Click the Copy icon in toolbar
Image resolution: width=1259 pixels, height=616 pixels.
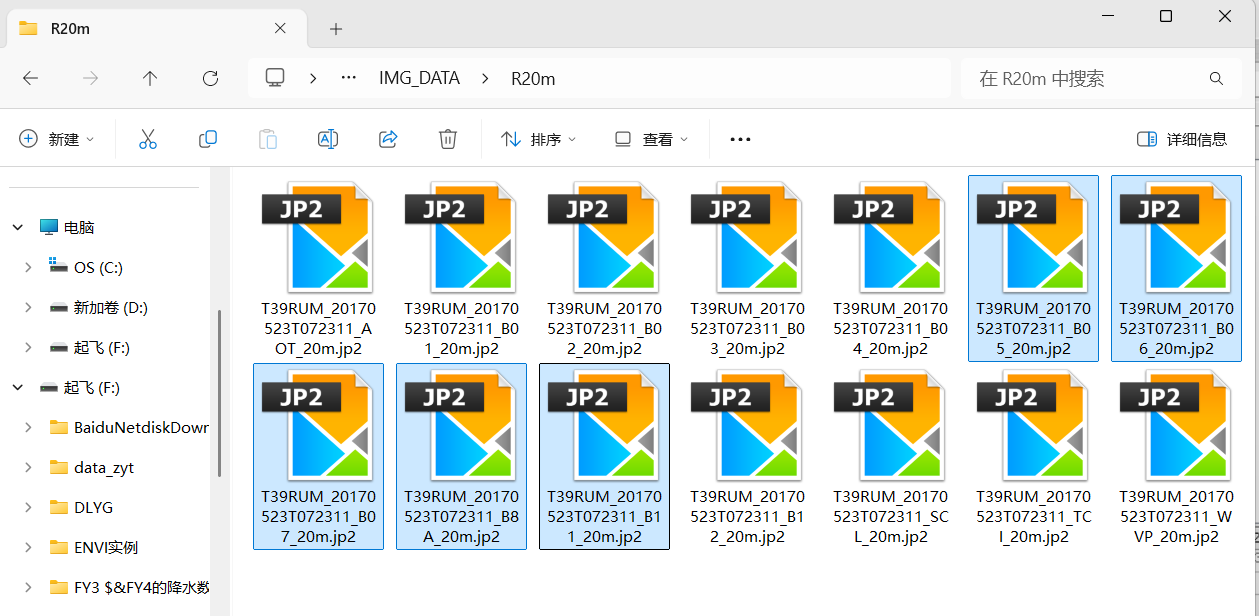208,140
